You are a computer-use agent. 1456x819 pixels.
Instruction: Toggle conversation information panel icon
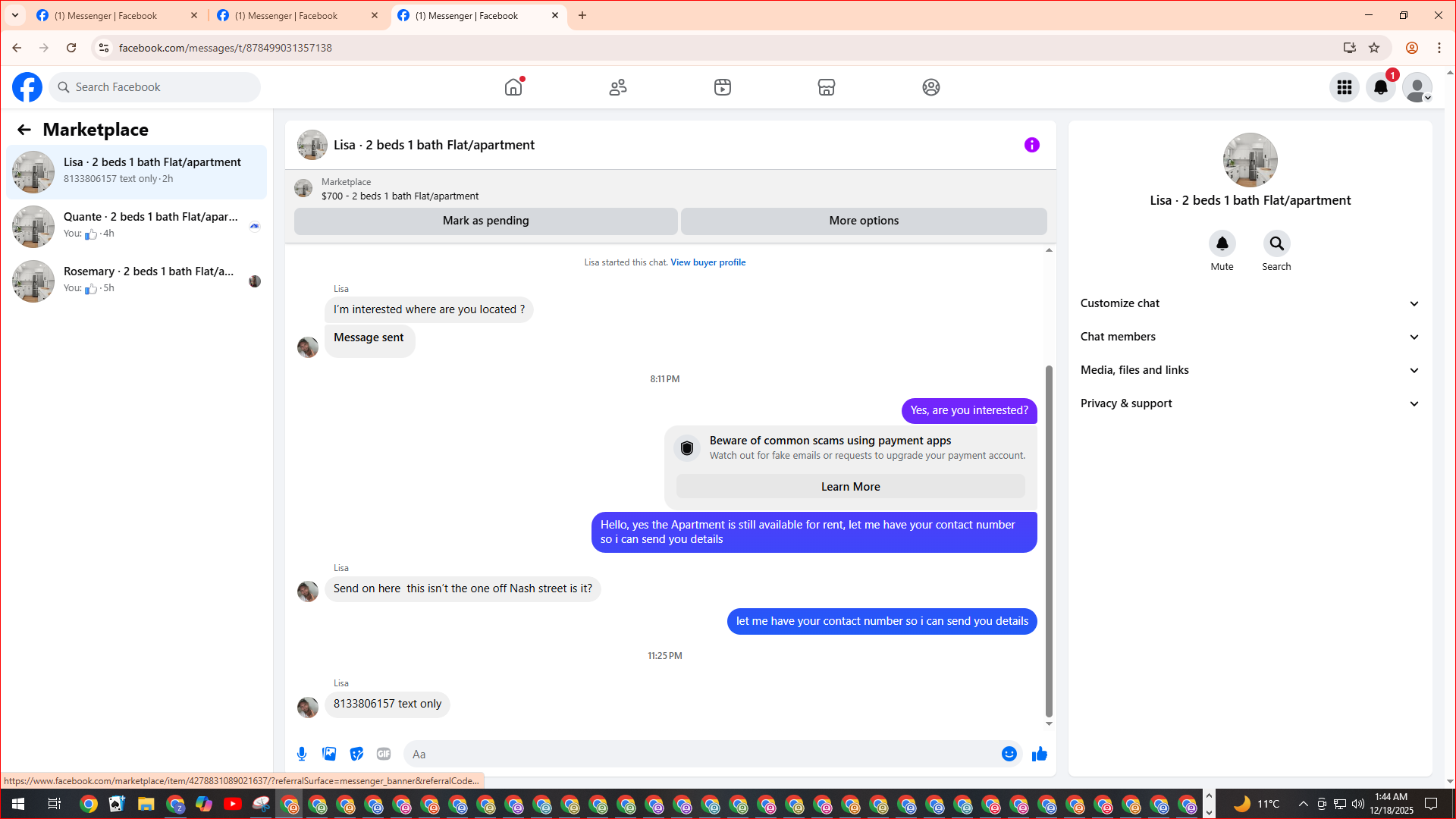1031,145
